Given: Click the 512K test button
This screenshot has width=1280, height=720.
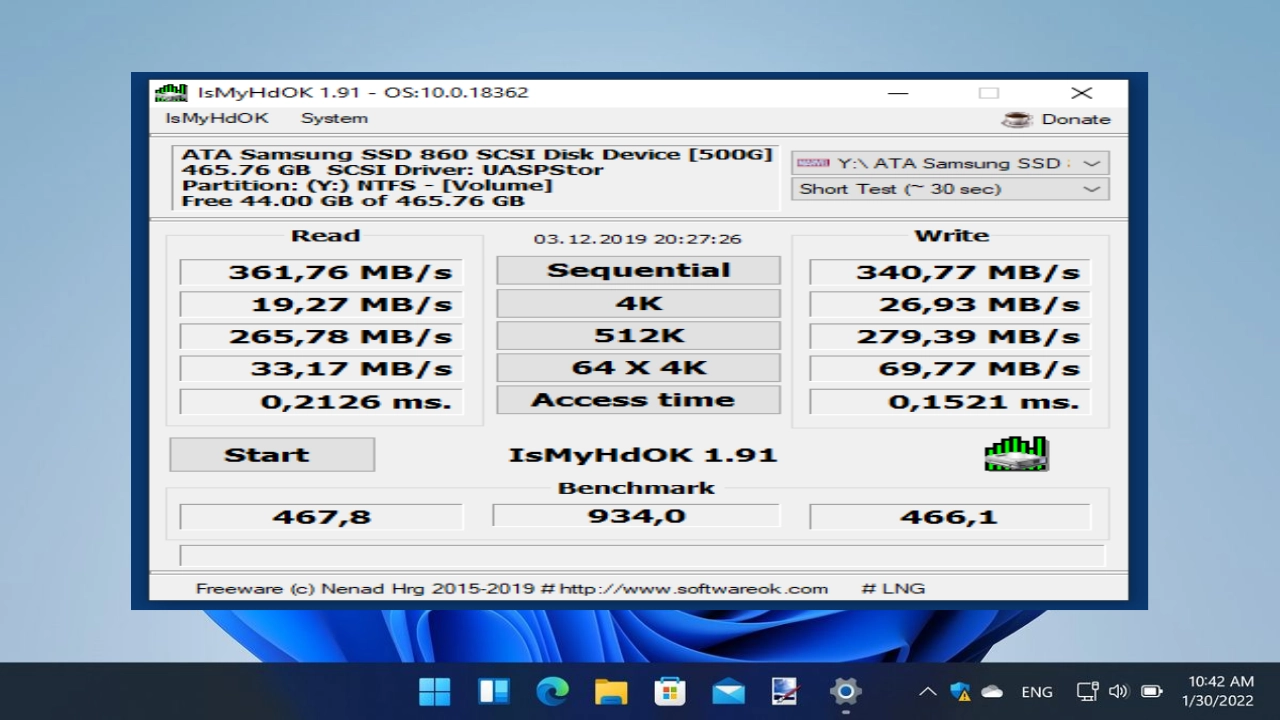Looking at the screenshot, I should (x=638, y=335).
